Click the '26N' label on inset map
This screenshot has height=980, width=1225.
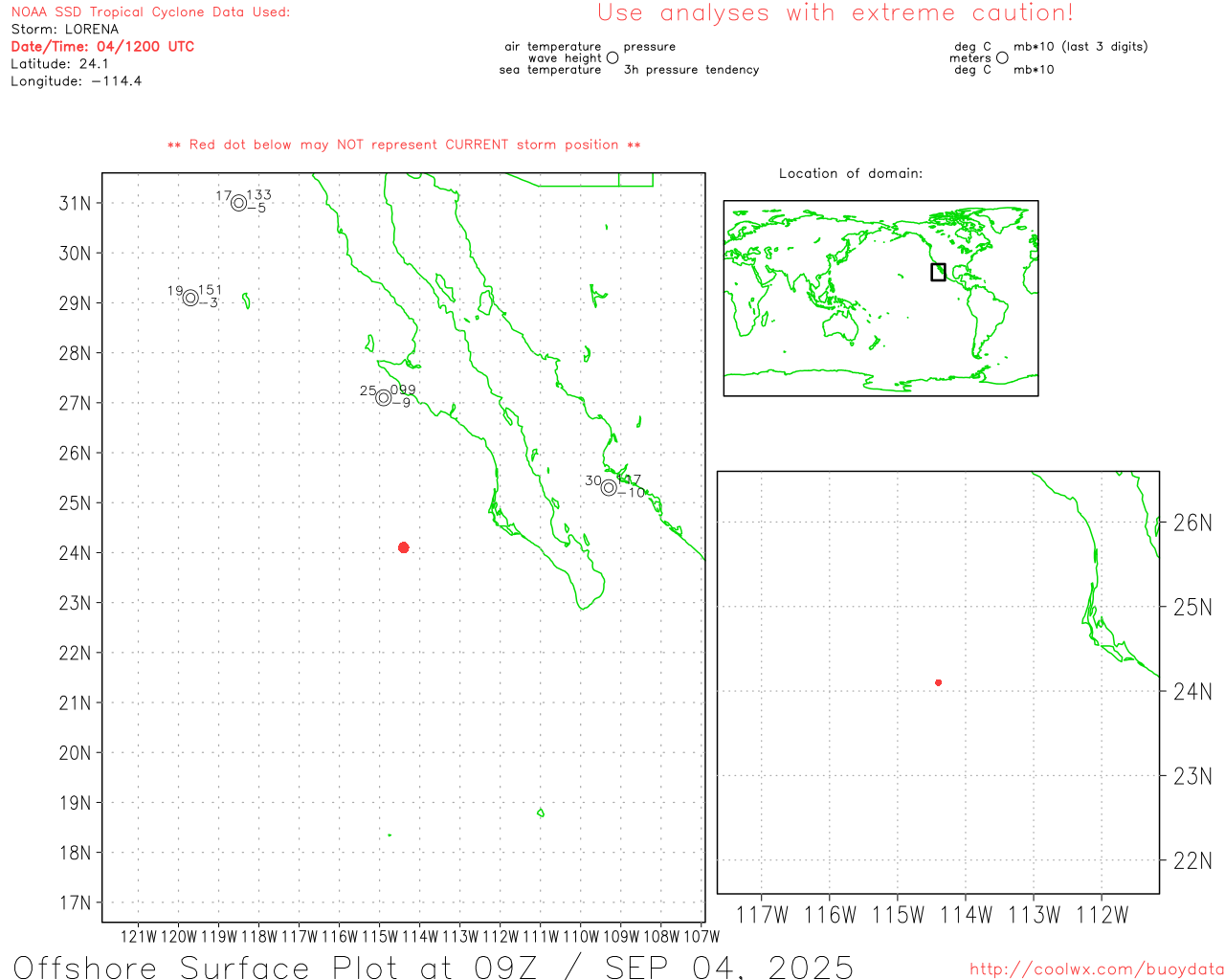1192,523
